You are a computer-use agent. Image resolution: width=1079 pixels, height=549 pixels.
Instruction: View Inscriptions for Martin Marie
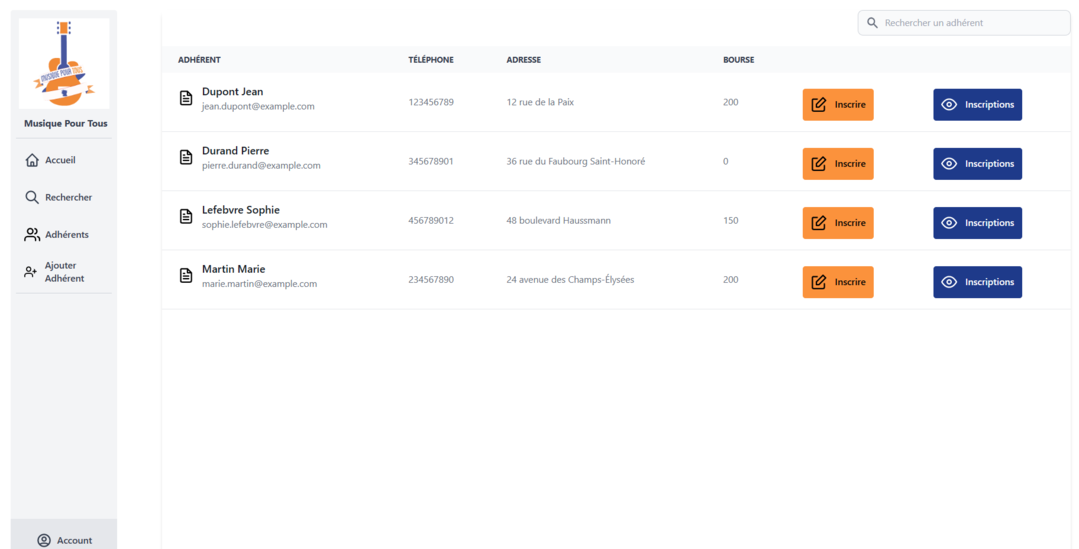[x=977, y=282]
